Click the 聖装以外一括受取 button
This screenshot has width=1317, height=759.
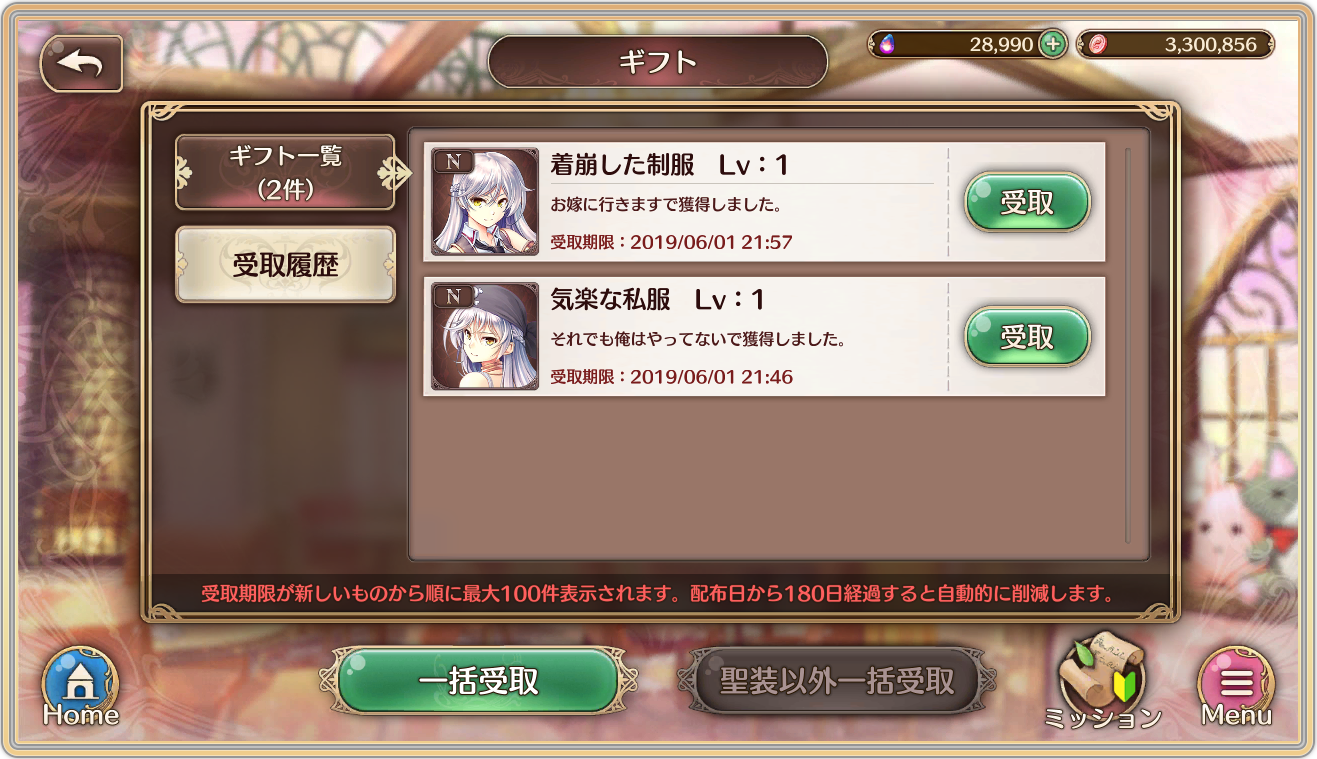(837, 682)
